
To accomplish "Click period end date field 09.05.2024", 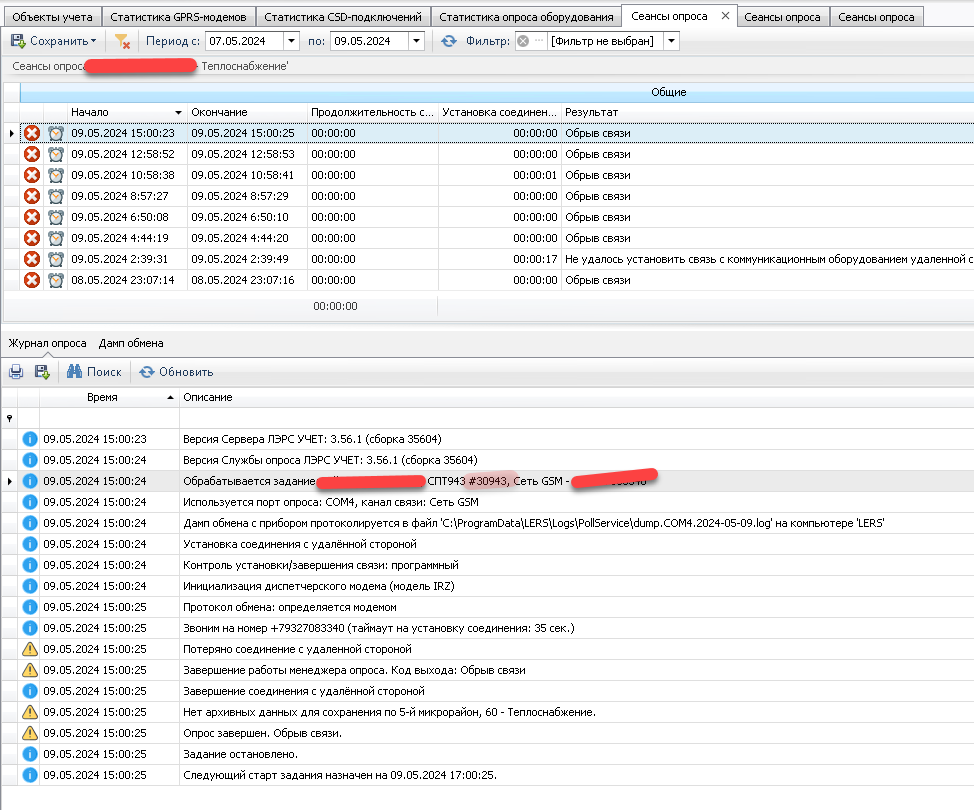I will (x=370, y=42).
